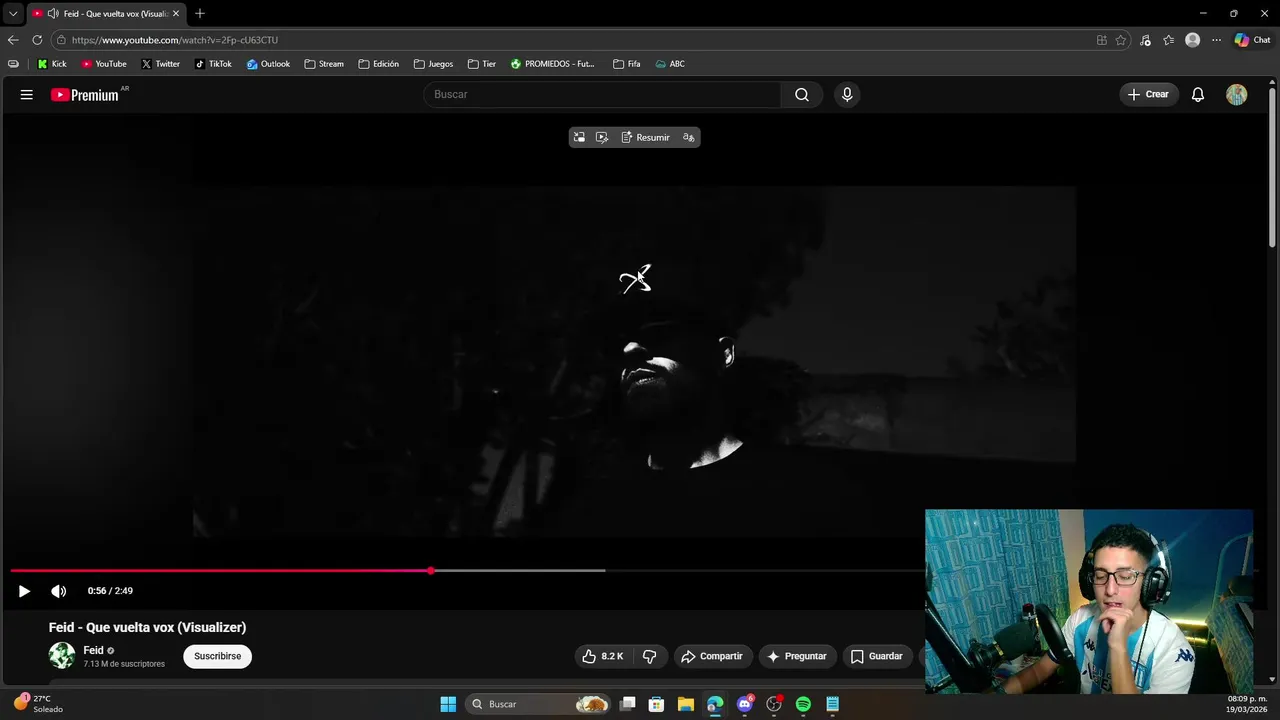Click the taskbar Buscar search box
1280x720 pixels.
(537, 704)
